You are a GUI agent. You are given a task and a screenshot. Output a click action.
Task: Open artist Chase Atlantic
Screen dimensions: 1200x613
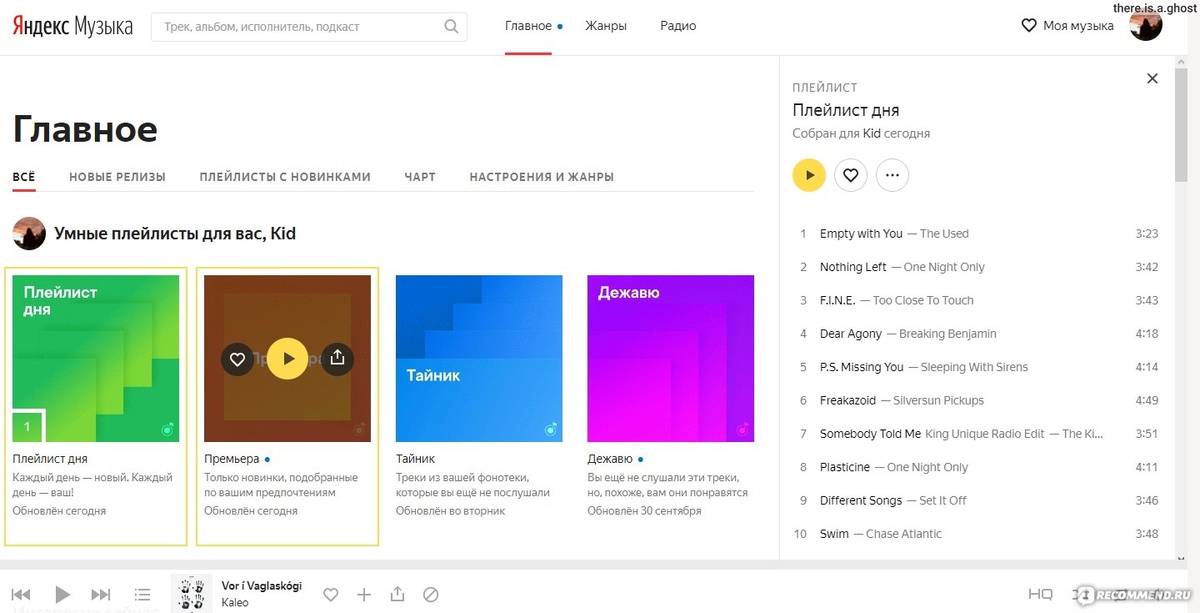click(x=904, y=534)
